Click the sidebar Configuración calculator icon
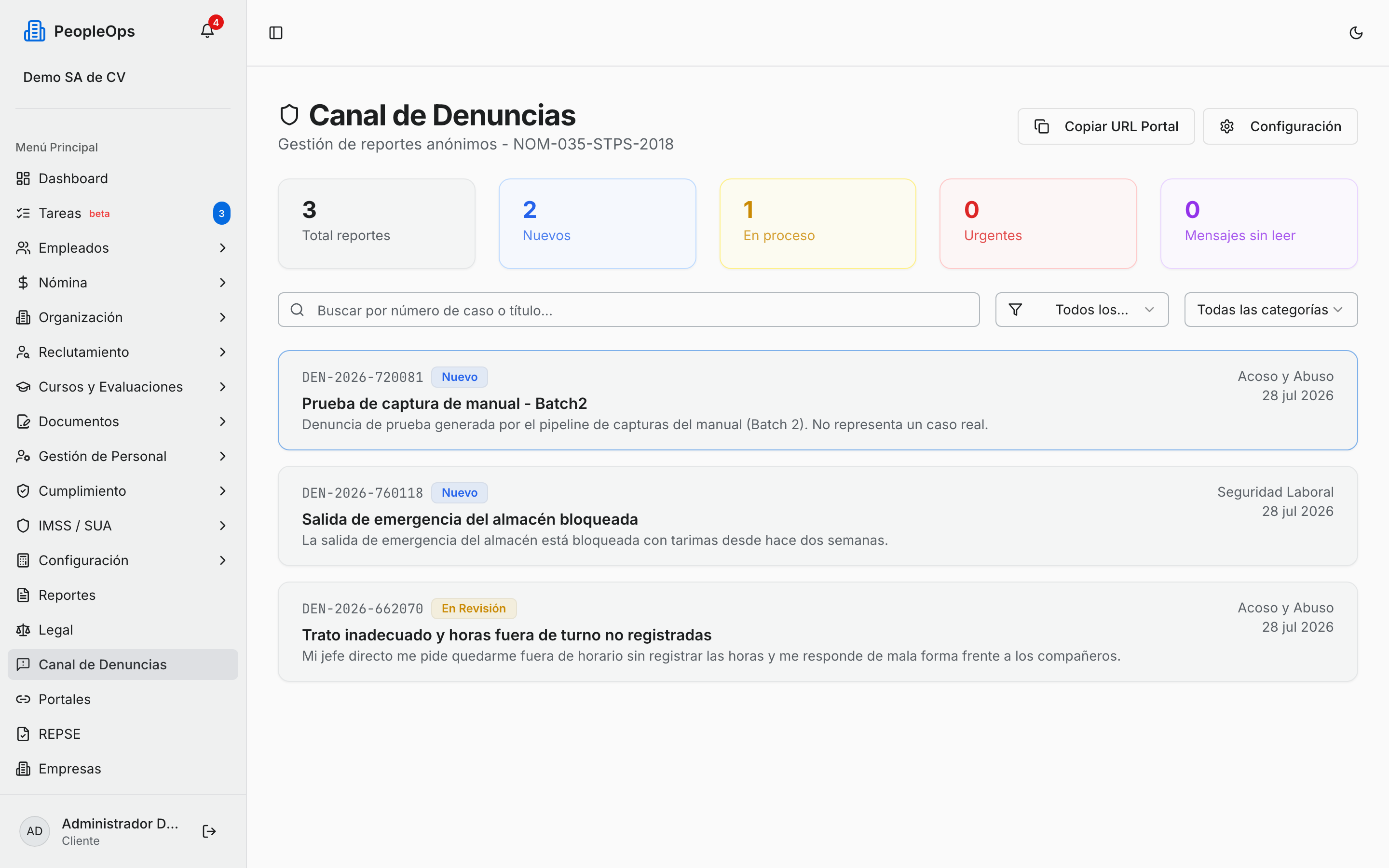1389x868 pixels. click(23, 560)
